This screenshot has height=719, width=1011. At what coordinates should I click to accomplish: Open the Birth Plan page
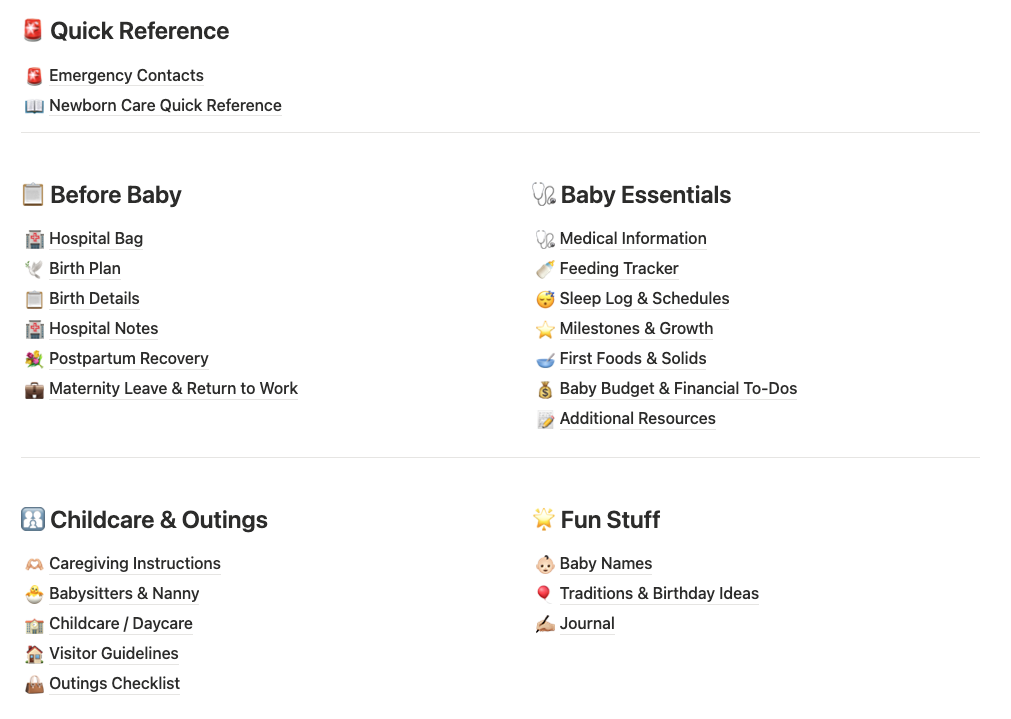click(x=85, y=269)
